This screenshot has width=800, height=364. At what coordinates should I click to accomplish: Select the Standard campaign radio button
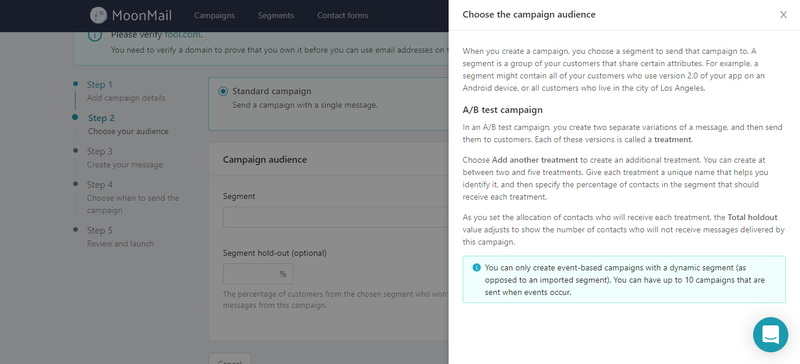(223, 91)
